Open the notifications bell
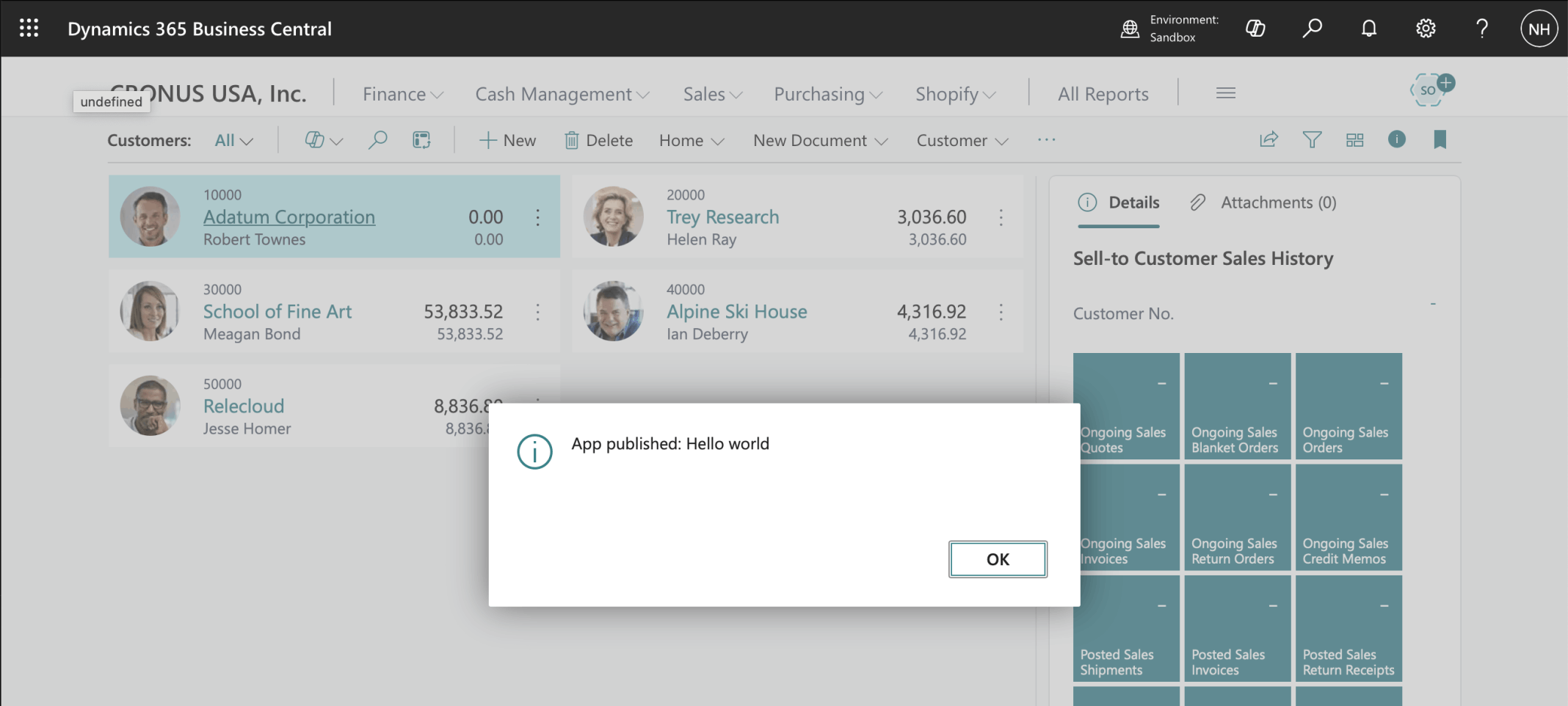This screenshot has width=1568, height=706. (1368, 29)
